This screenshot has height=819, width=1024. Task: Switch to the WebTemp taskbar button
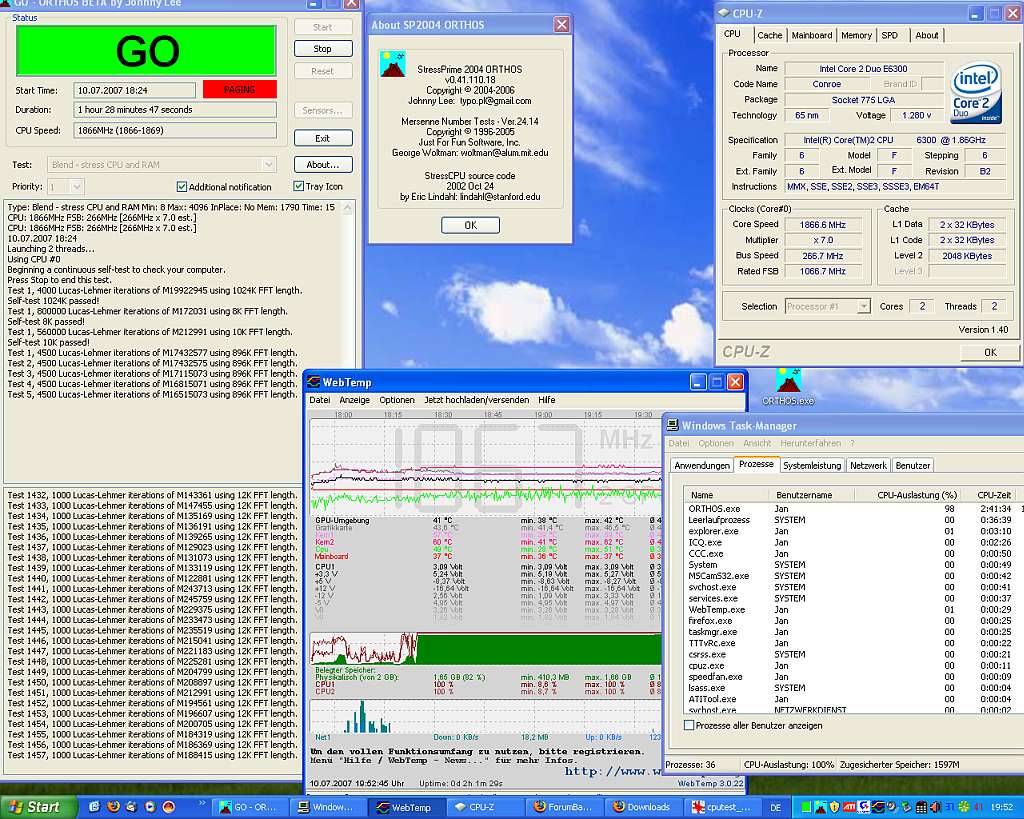(405, 807)
